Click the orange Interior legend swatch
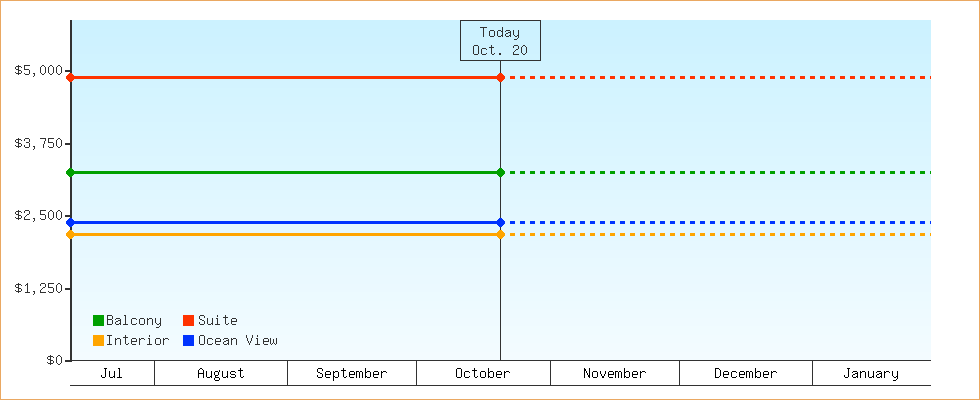980x400 pixels. 98,340
